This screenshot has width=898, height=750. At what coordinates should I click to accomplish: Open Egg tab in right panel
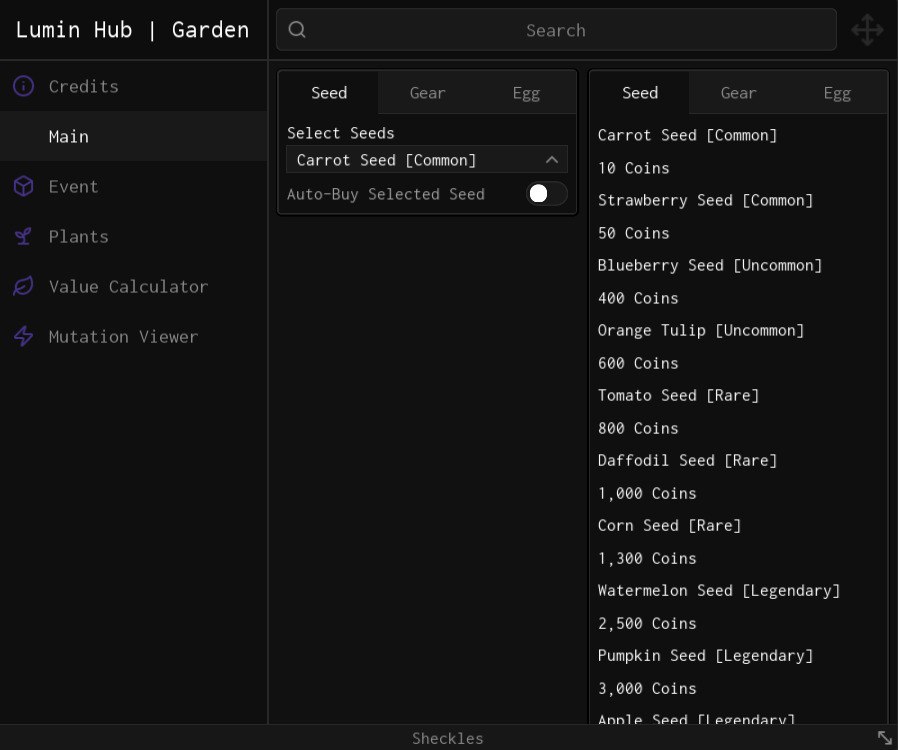pos(837,93)
